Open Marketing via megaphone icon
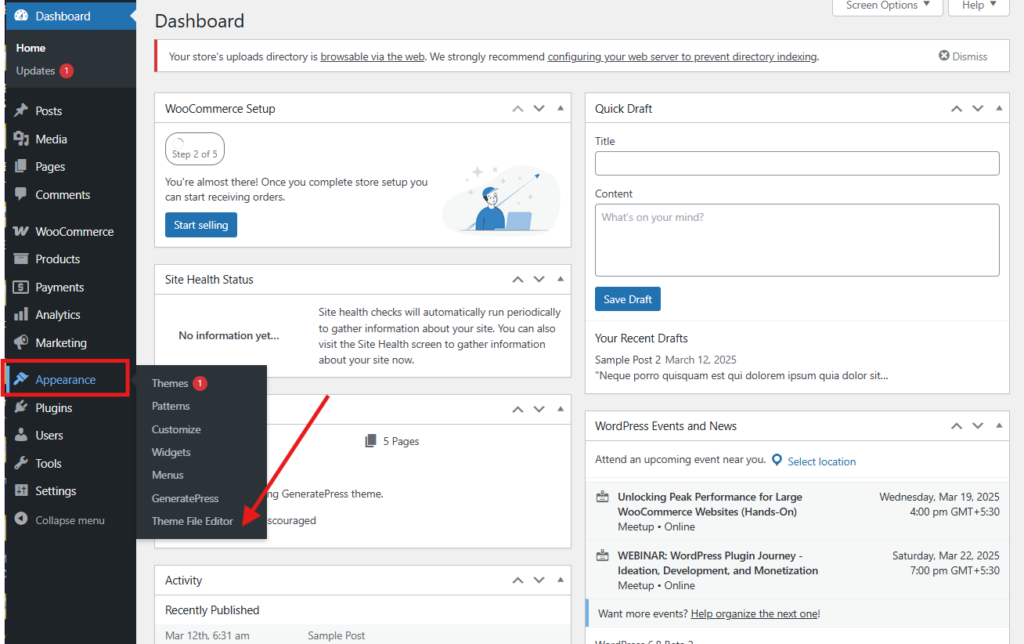The height and width of the screenshot is (644, 1024). pyautogui.click(x=21, y=342)
